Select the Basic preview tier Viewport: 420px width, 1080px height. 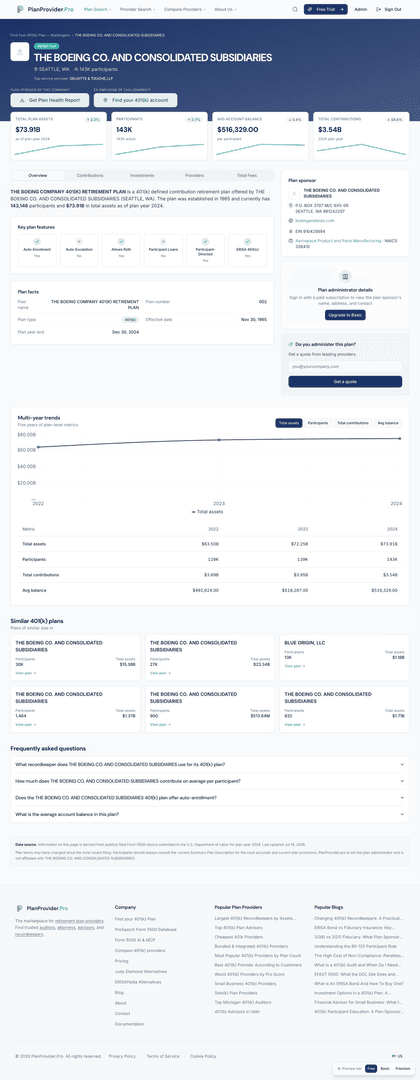pos(385,1068)
